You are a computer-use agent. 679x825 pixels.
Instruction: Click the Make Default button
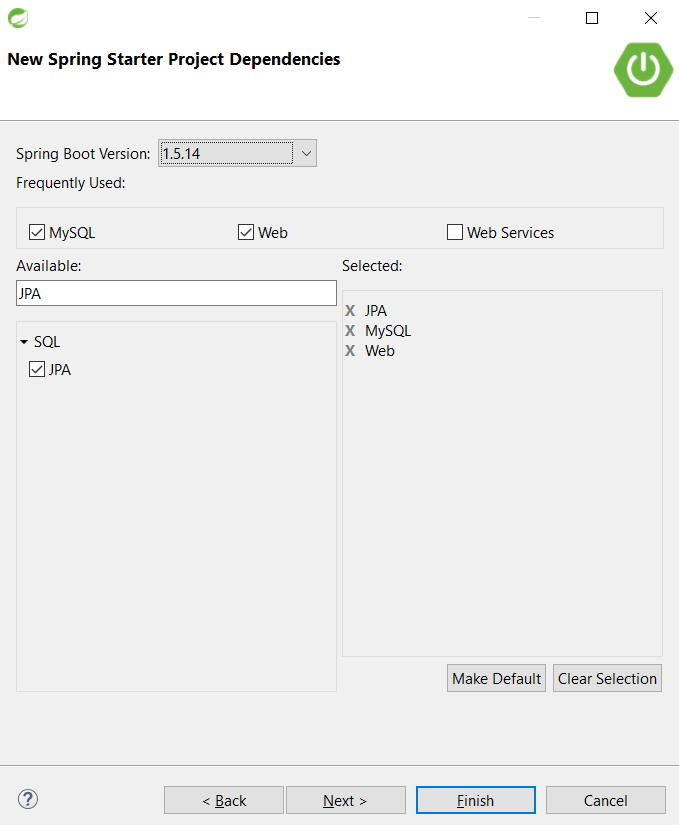pos(496,678)
